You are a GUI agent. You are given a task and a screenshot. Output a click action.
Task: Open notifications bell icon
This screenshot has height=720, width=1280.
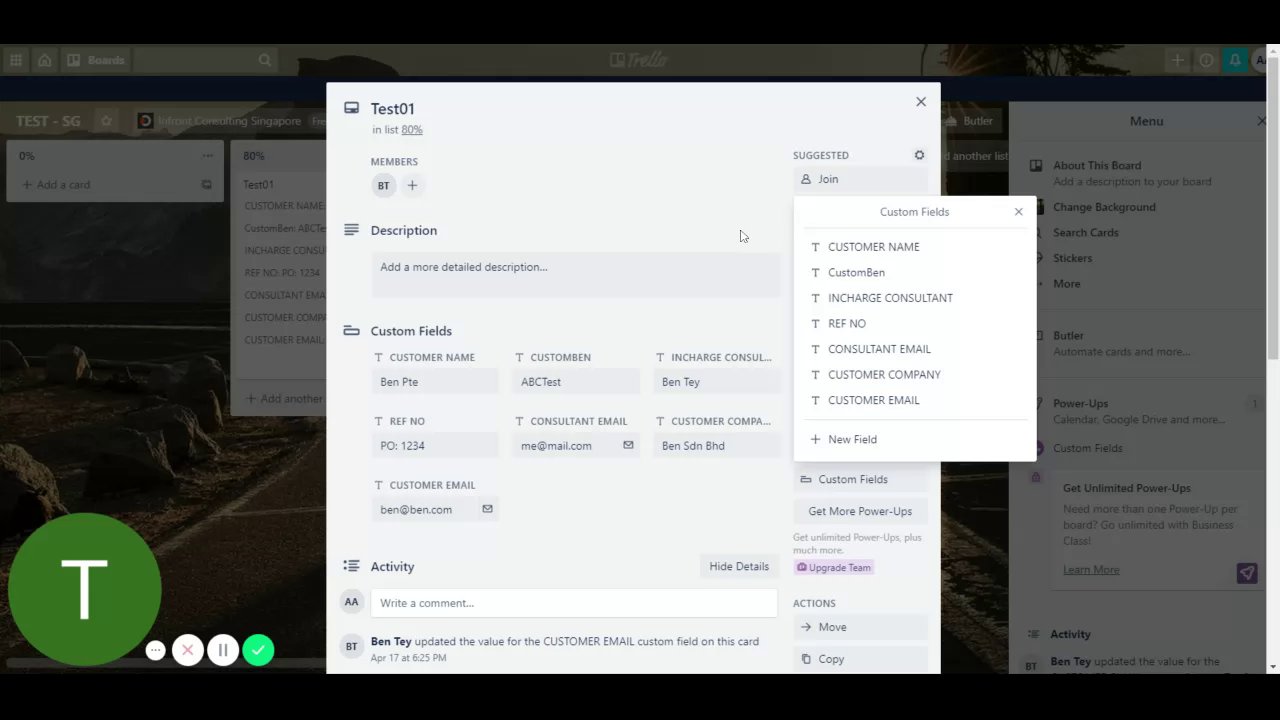[x=1236, y=60]
